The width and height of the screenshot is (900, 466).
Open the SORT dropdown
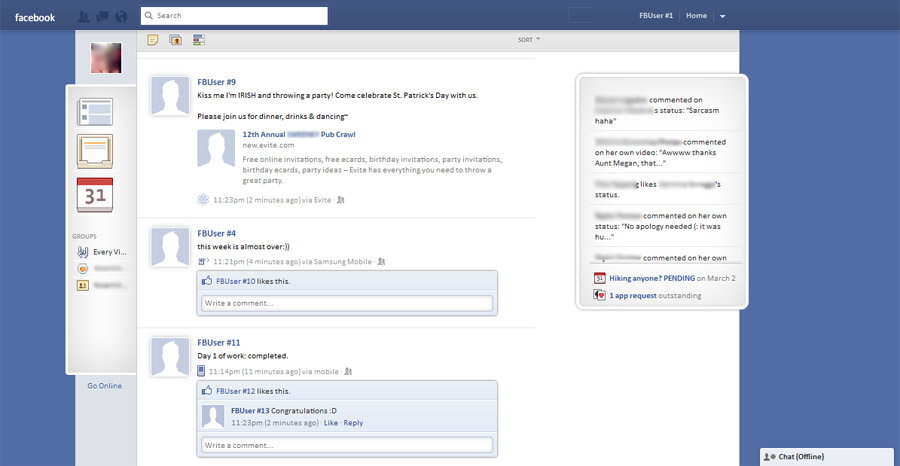529,40
